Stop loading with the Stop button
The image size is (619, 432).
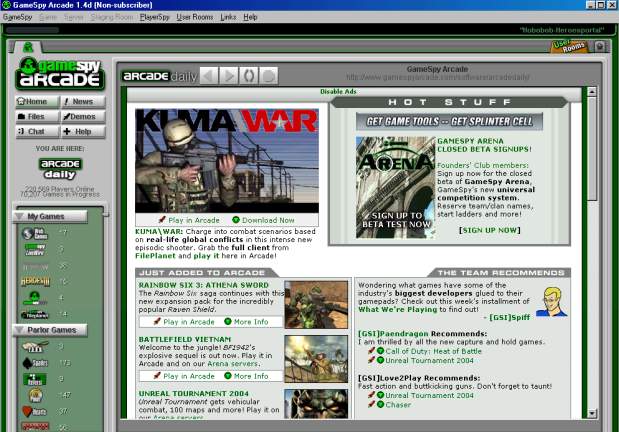(268, 75)
